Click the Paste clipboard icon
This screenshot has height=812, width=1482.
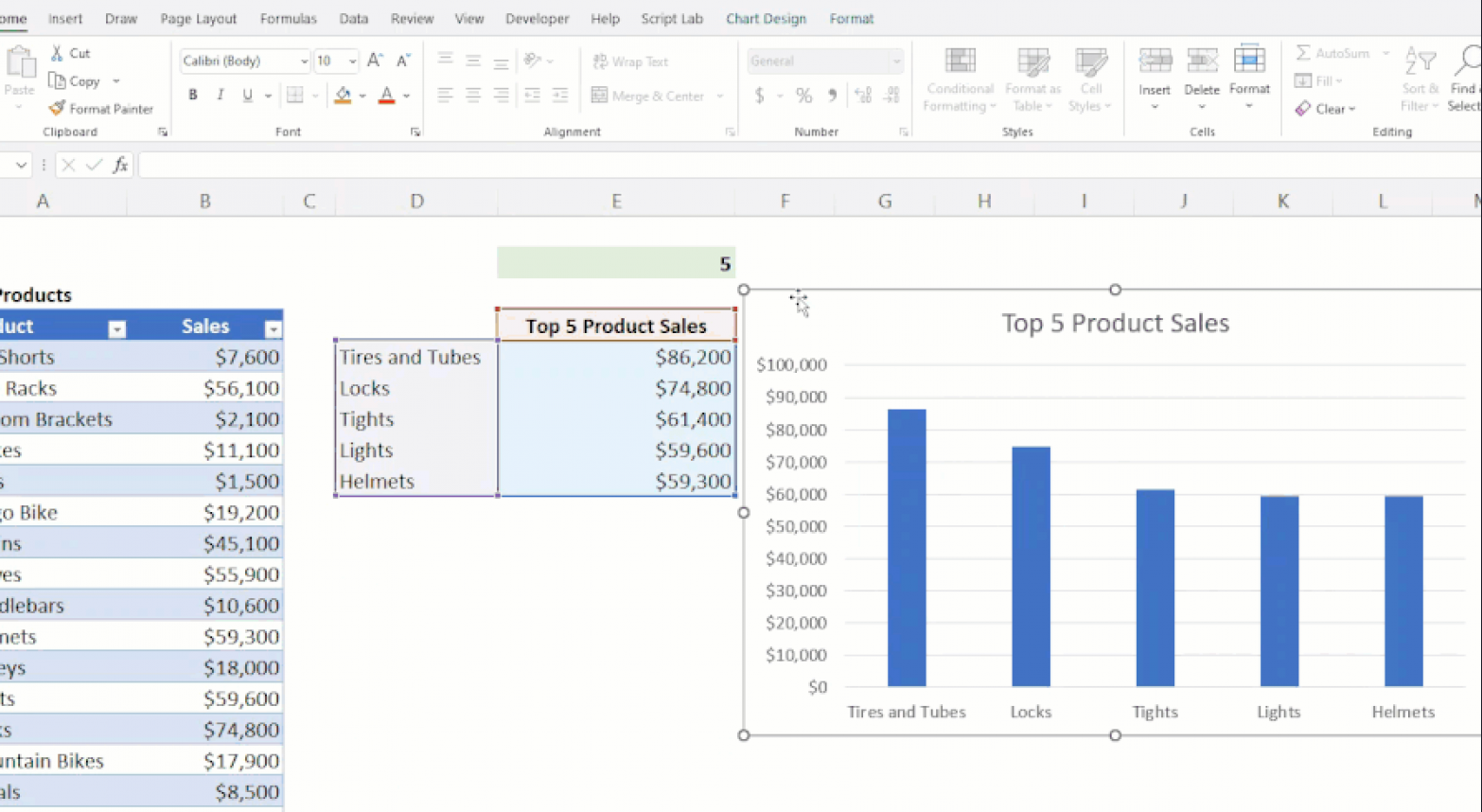click(x=20, y=63)
